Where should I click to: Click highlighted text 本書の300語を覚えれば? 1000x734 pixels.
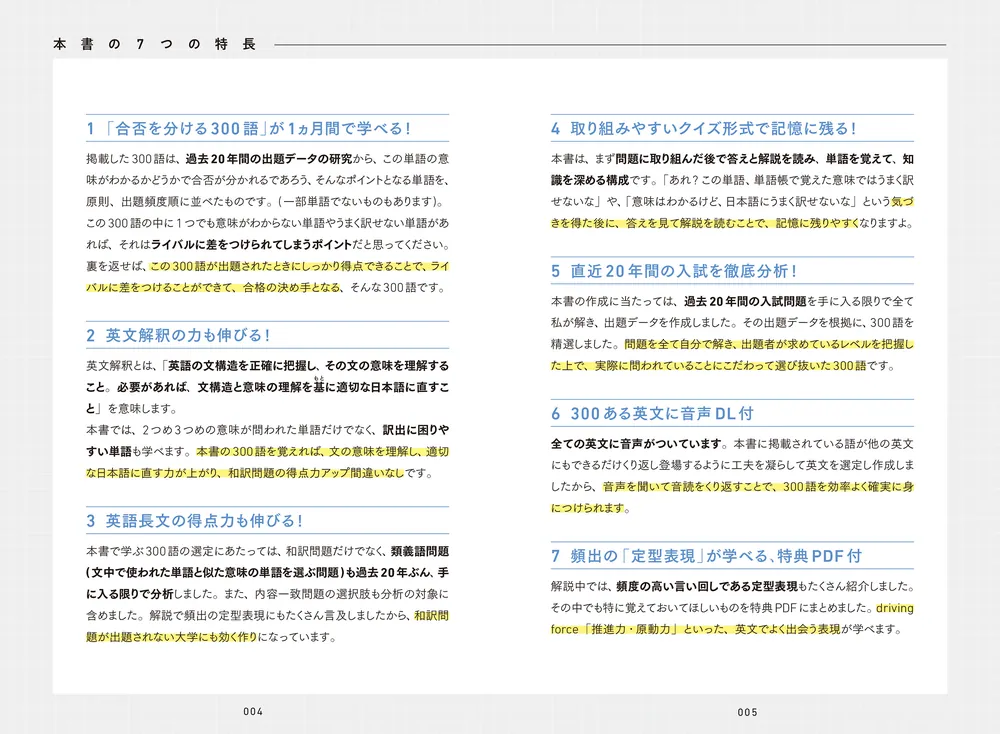coord(258,451)
